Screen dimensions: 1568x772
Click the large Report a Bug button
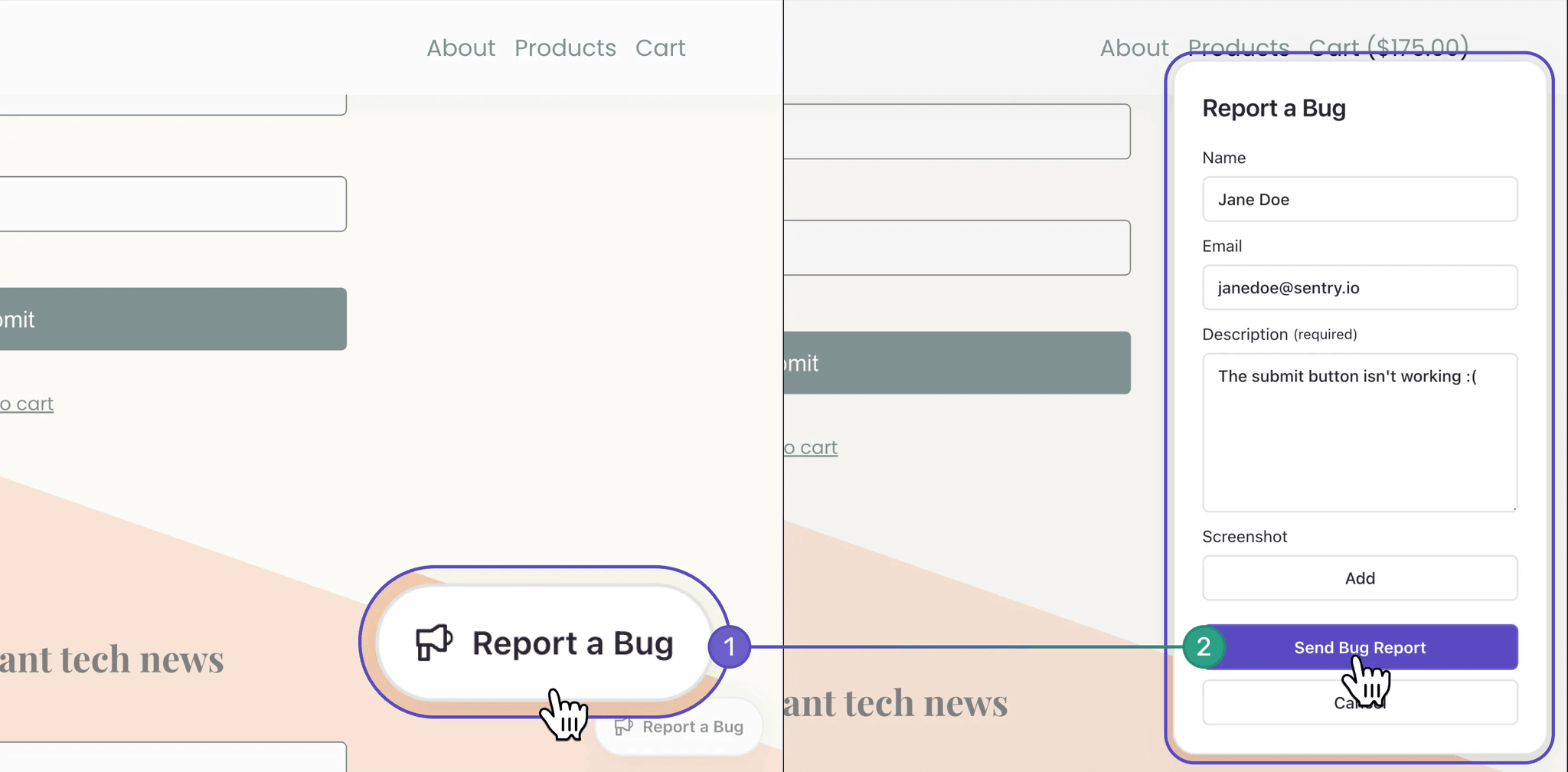click(545, 643)
